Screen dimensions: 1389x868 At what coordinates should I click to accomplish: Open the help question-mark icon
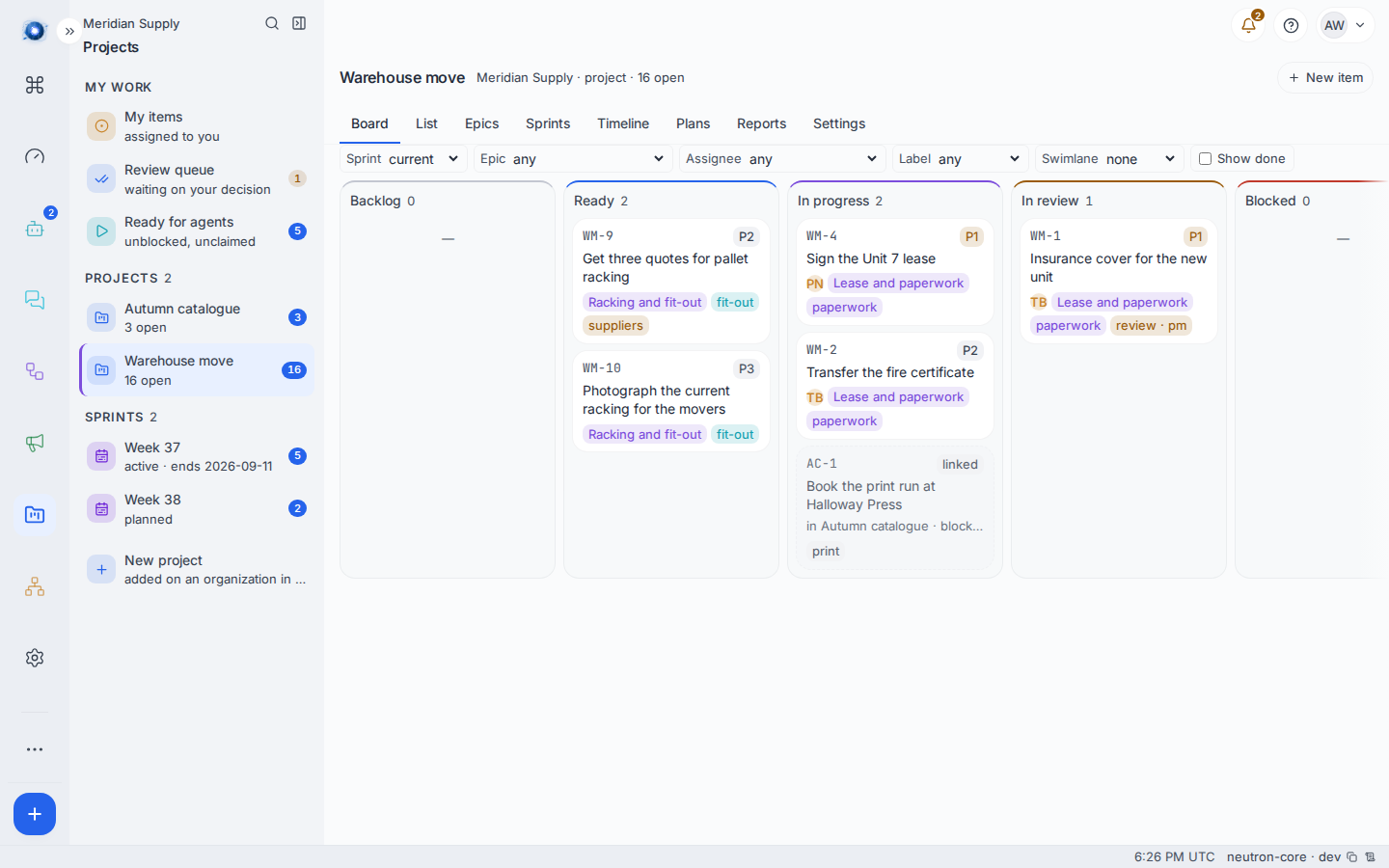pos(1291,25)
